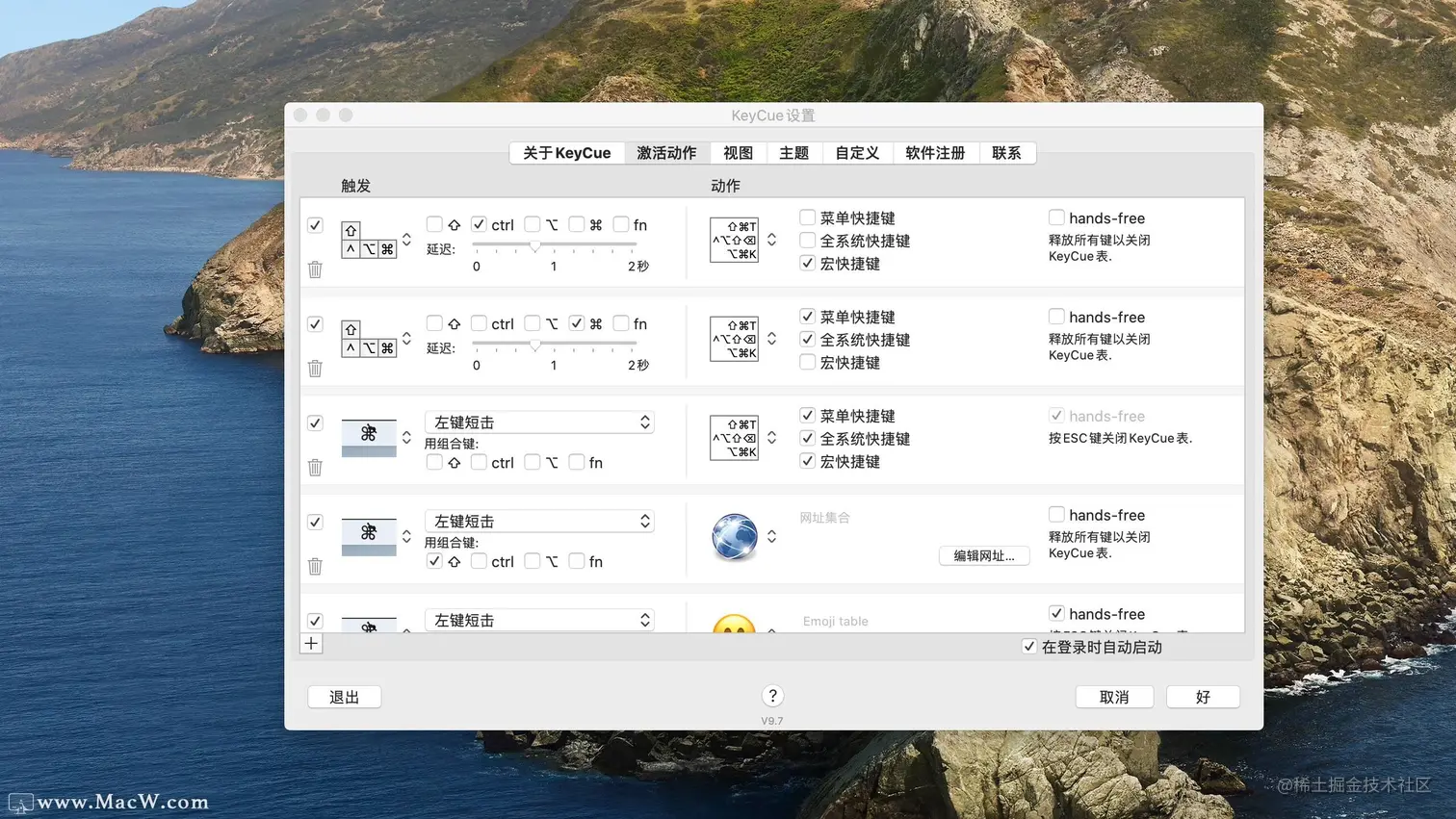The image size is (1456, 819).
Task: Change action type stepper beside globe icon
Action: (771, 537)
